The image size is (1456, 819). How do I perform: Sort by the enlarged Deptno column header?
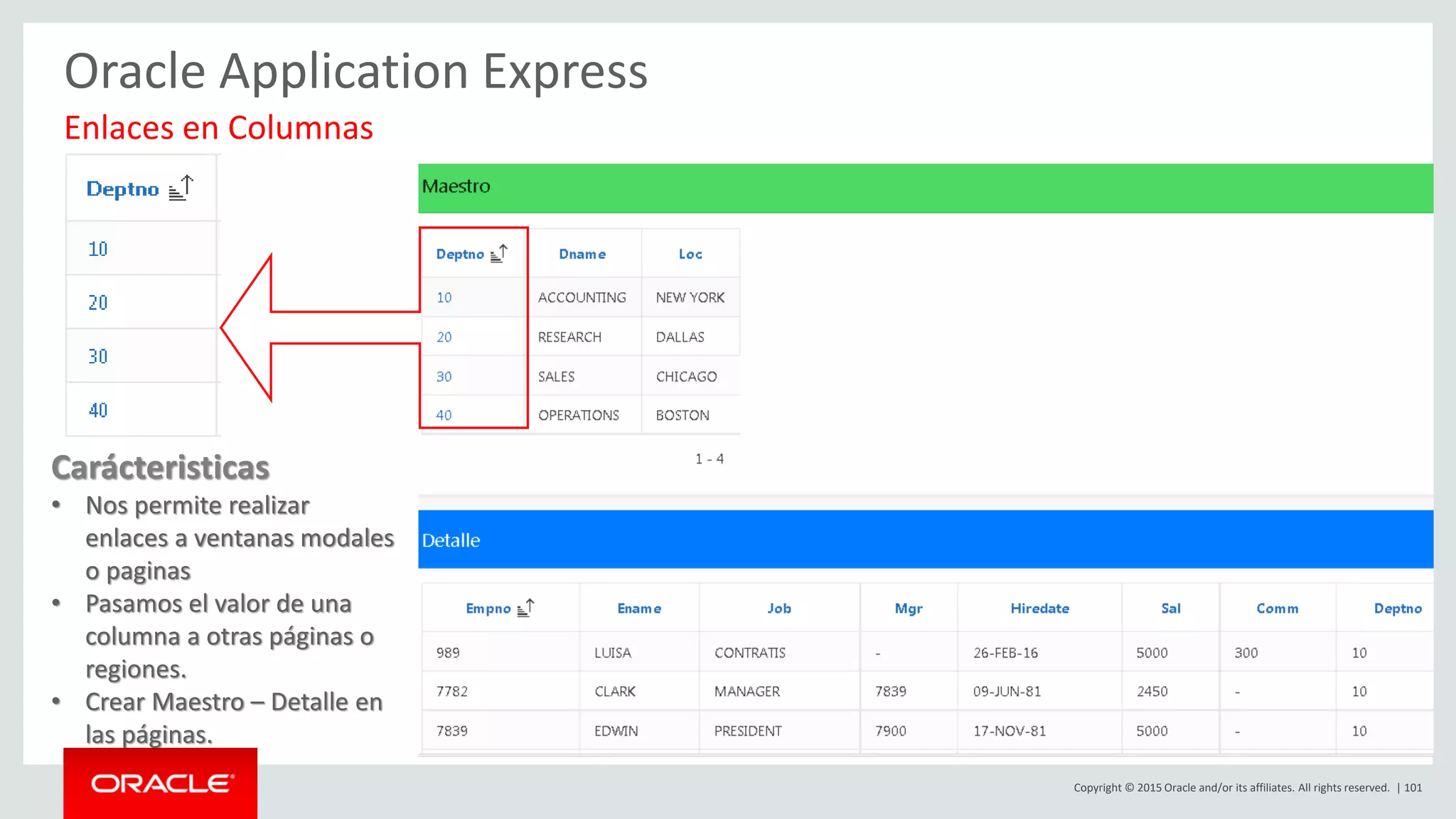pos(122,189)
